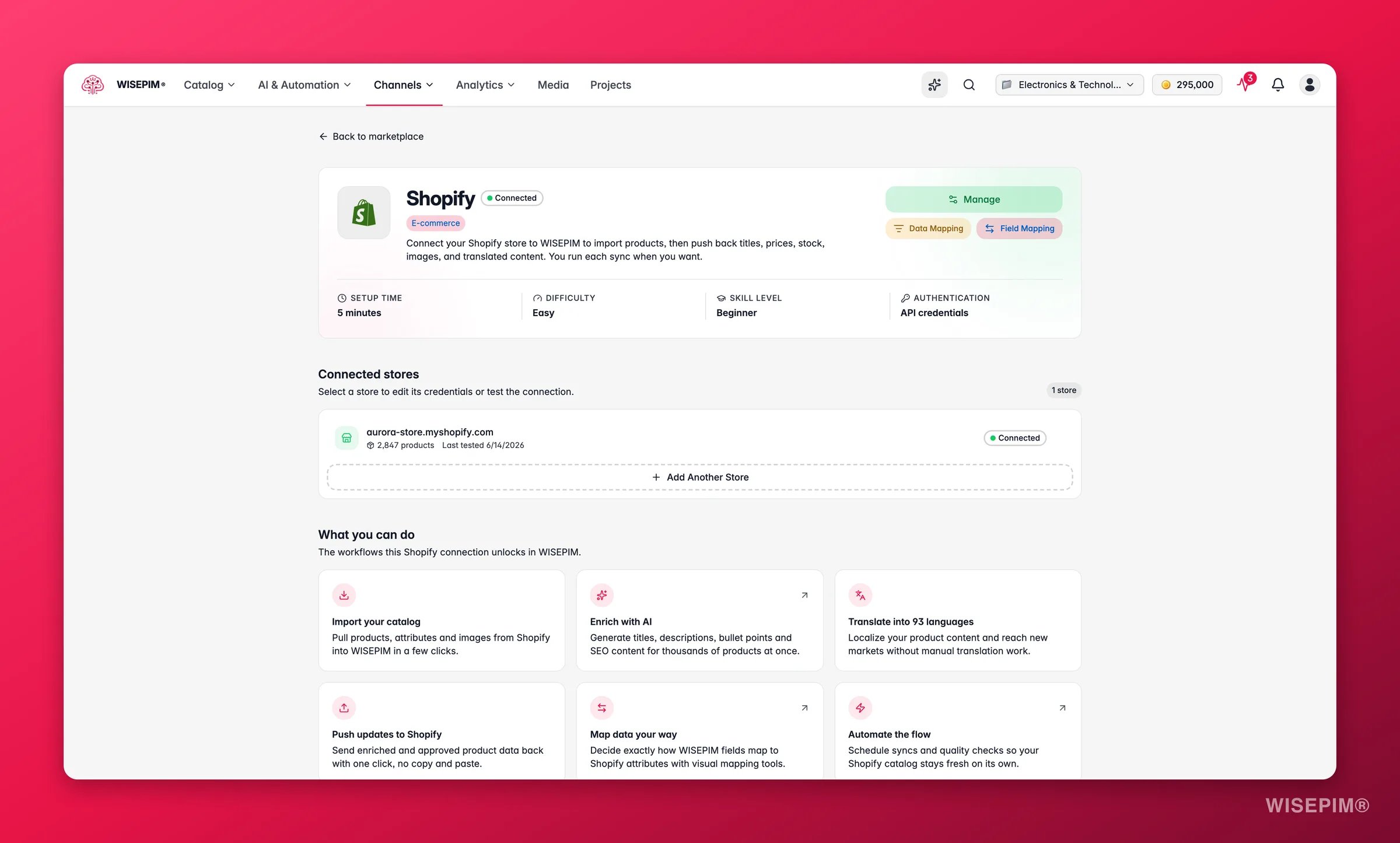The image size is (1400, 843).
Task: Open the Automate the flow card
Action: point(958,730)
